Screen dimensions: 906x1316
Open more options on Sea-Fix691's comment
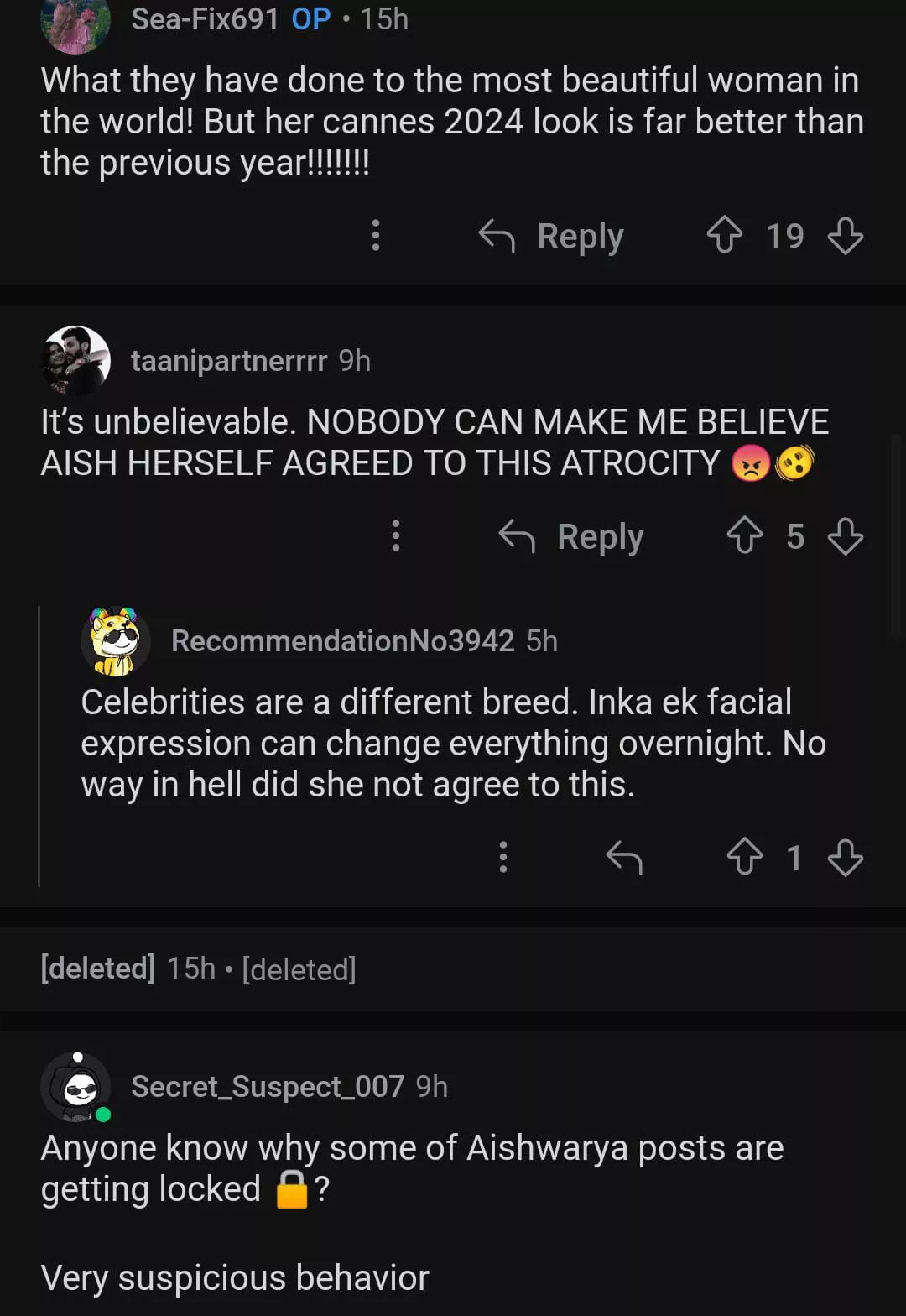tap(376, 235)
